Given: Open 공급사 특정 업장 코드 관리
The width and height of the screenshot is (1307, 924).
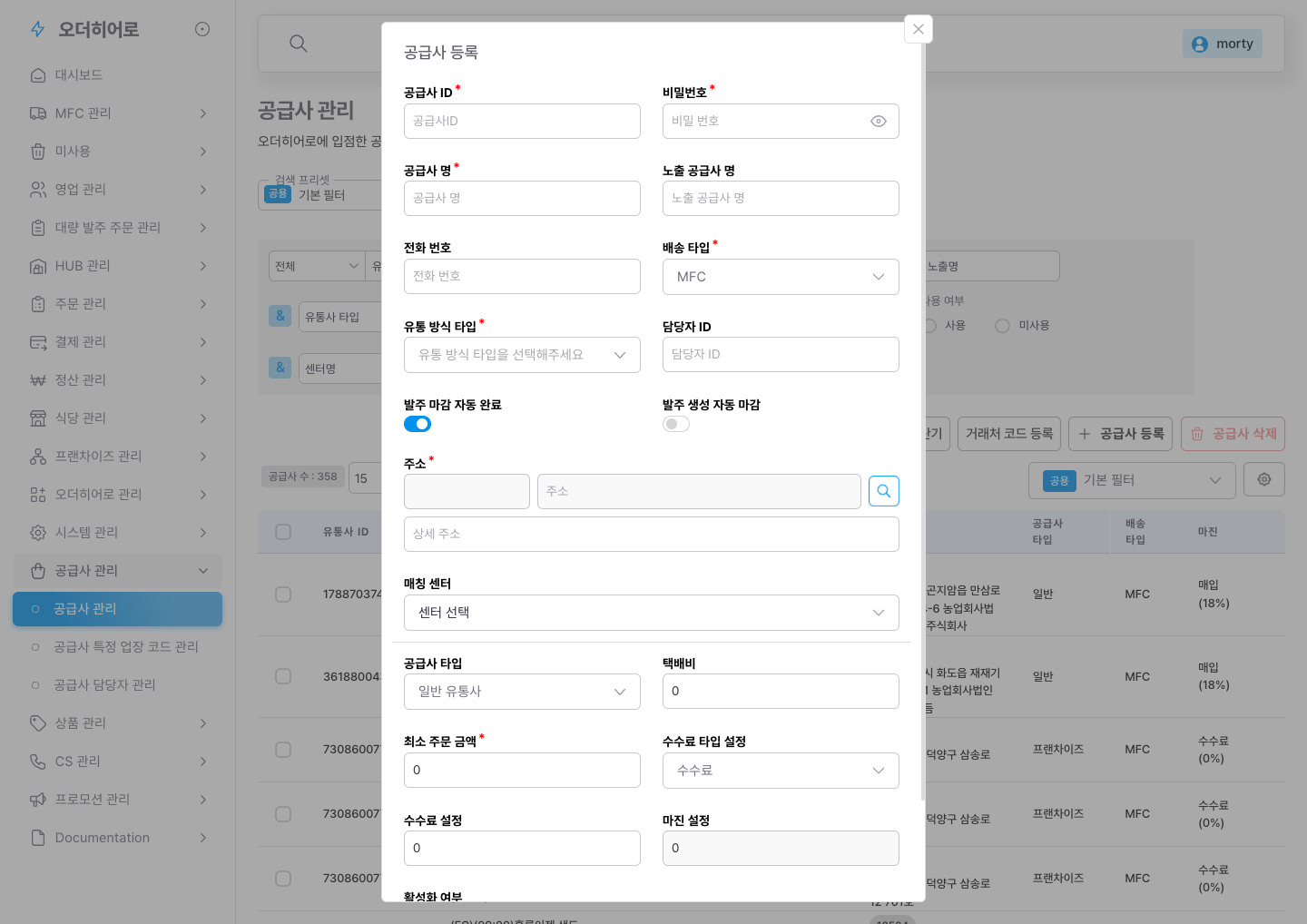Looking at the screenshot, I should 117,647.
